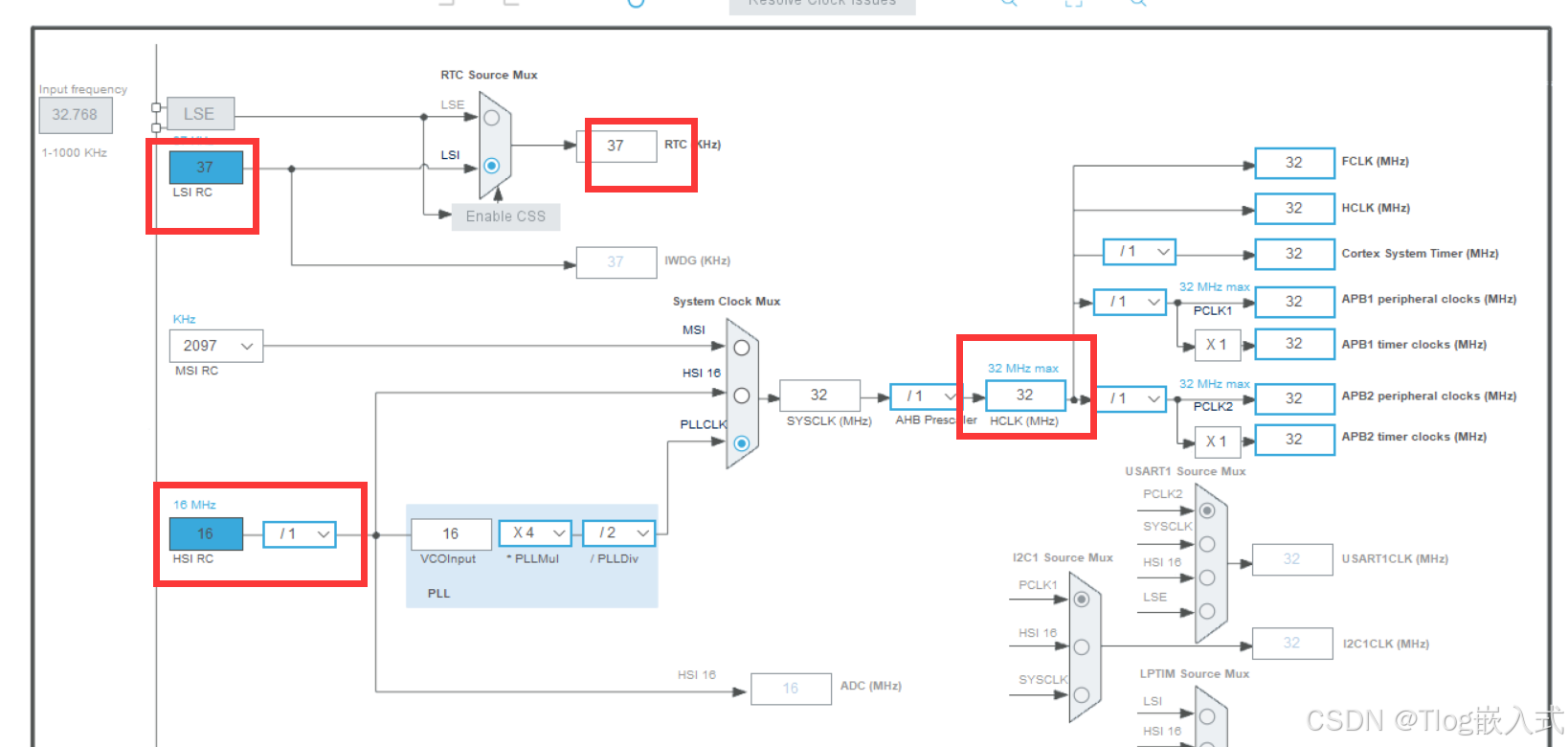Click the APB2 peripheral clocks 32 field
The width and height of the screenshot is (1568, 747).
(1294, 398)
